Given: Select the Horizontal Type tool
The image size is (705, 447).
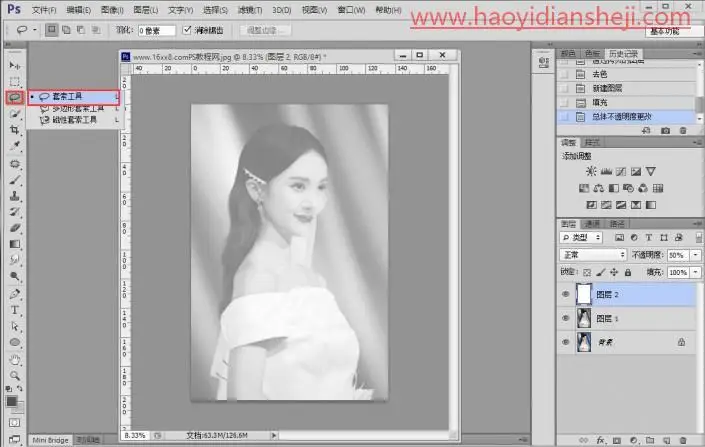Looking at the screenshot, I should (x=14, y=310).
